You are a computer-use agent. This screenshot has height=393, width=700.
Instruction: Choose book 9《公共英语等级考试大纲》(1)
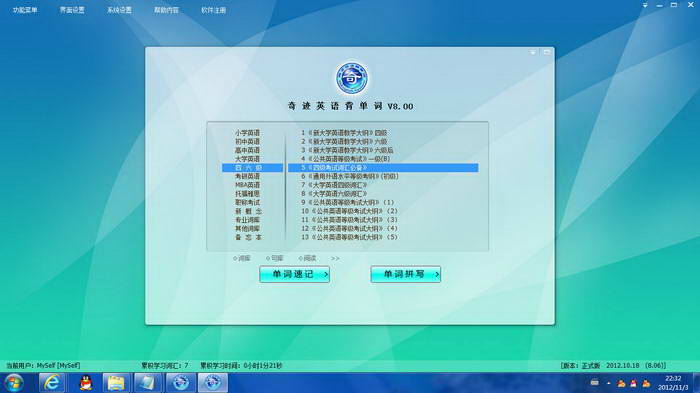coord(347,202)
